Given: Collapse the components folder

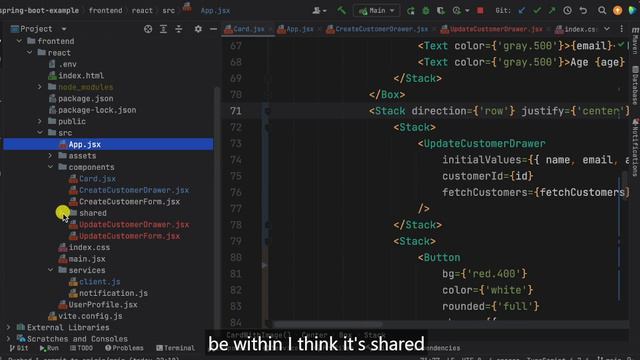Looking at the screenshot, I should point(50,167).
